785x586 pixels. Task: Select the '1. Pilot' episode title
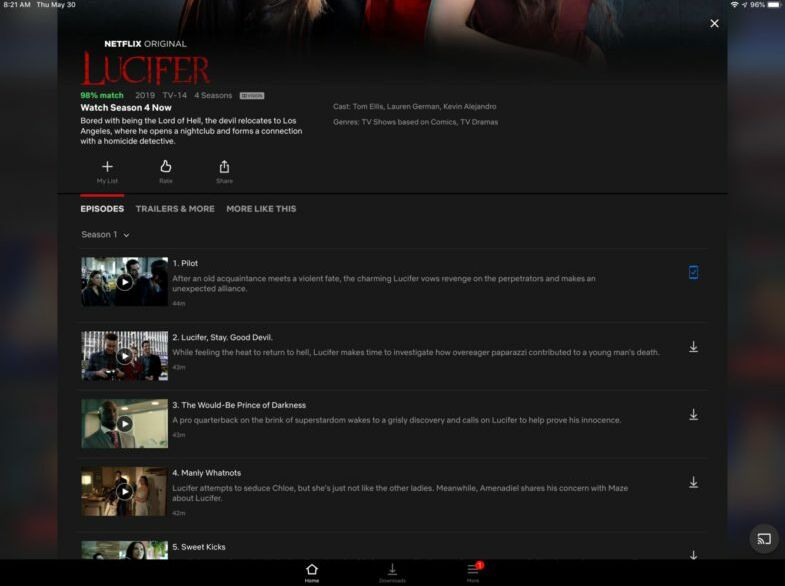(185, 263)
